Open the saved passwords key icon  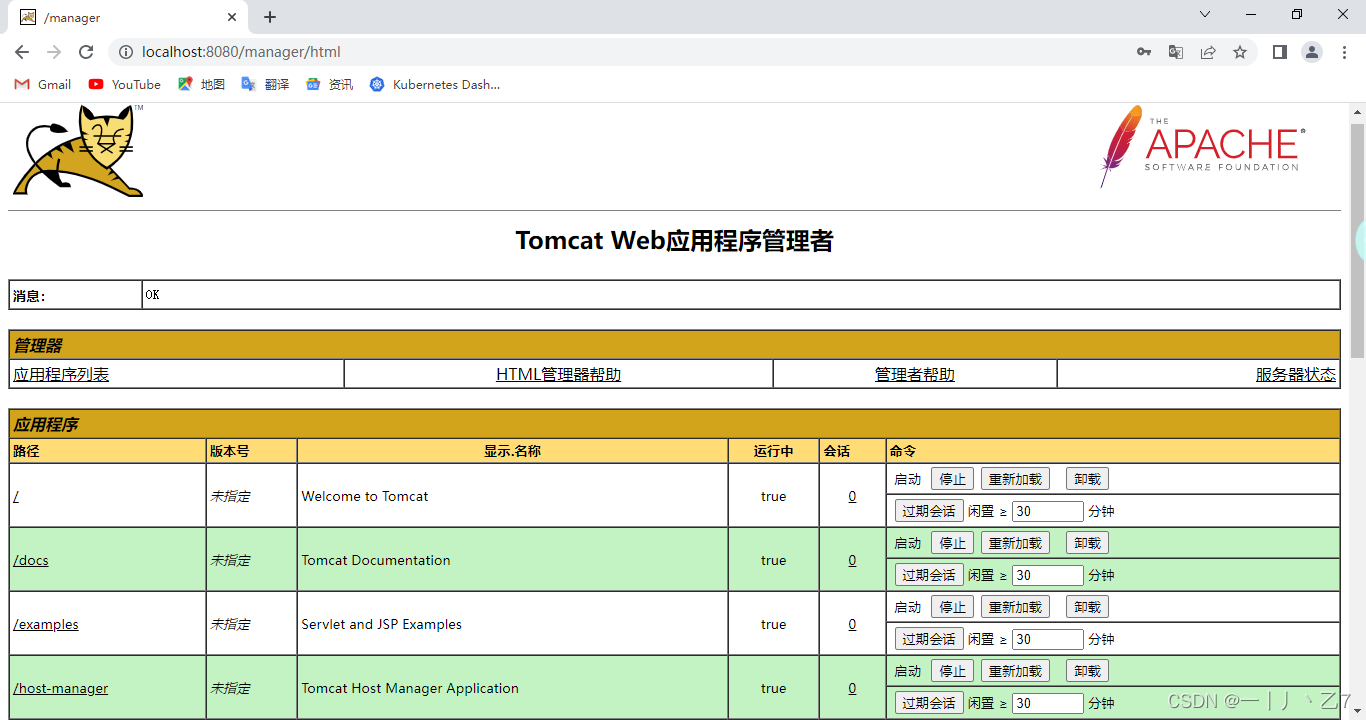coord(1144,52)
